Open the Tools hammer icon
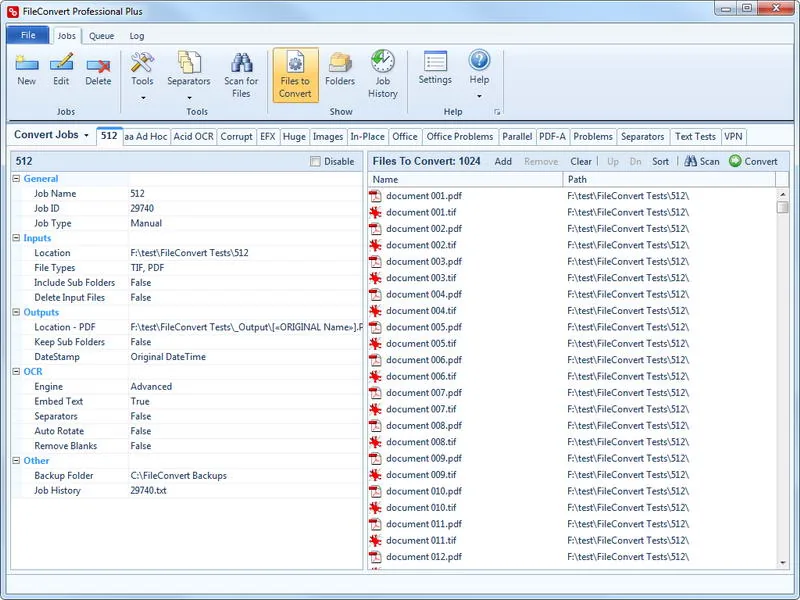800x600 pixels. (142, 62)
